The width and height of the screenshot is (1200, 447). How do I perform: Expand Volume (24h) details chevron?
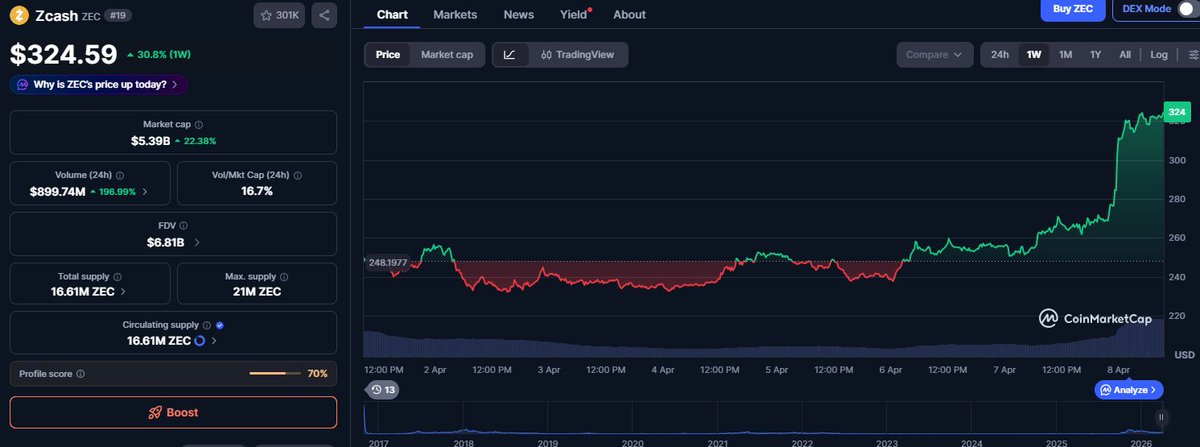coord(145,191)
